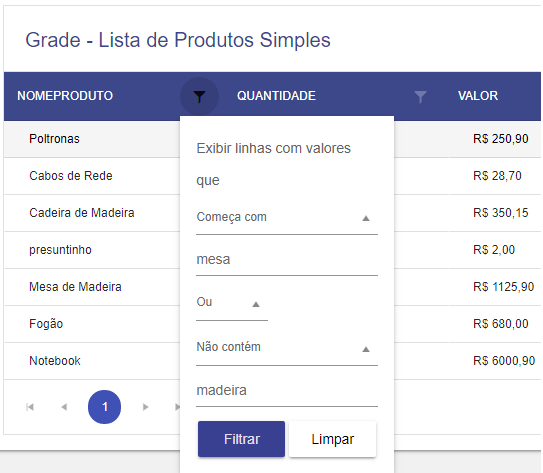Open the QUANTIDADE column filter icon
This screenshot has width=543, height=473.
pyautogui.click(x=420, y=97)
